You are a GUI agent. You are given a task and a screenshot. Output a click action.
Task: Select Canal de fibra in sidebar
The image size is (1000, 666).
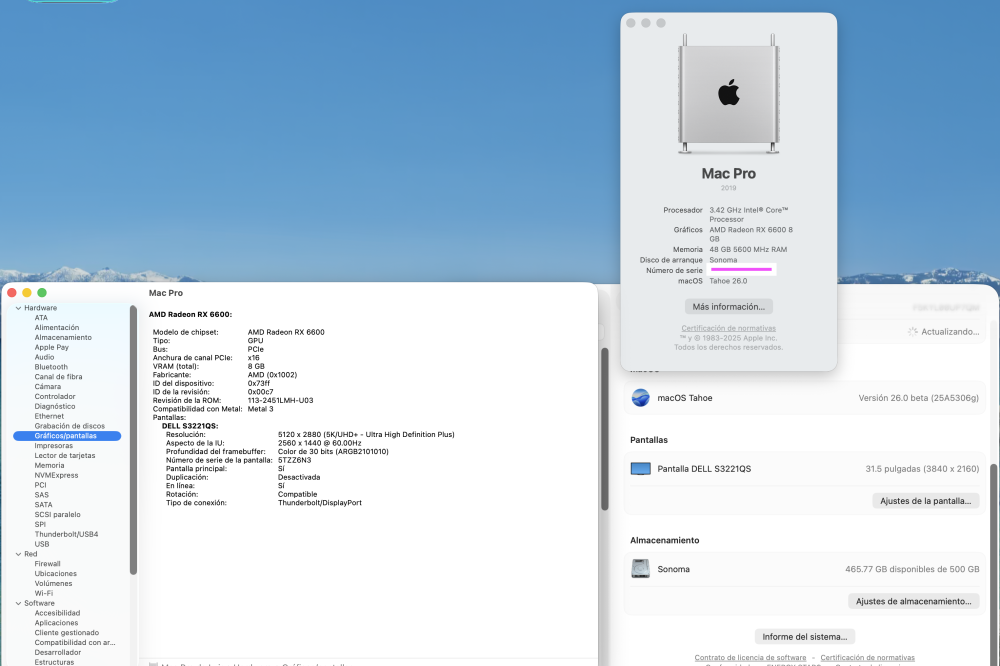click(59, 377)
